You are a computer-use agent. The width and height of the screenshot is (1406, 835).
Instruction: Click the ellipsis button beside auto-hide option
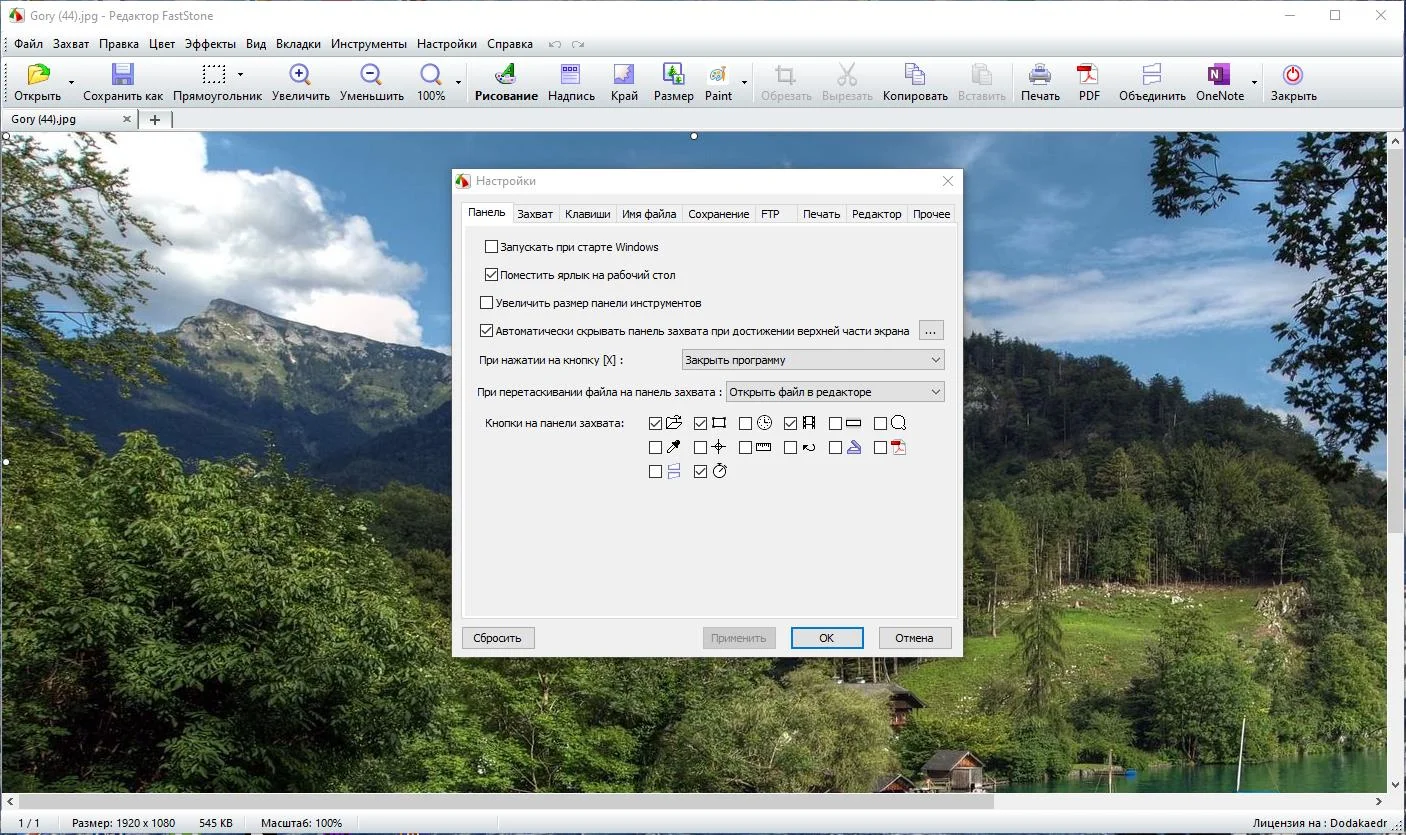pyautogui.click(x=931, y=331)
